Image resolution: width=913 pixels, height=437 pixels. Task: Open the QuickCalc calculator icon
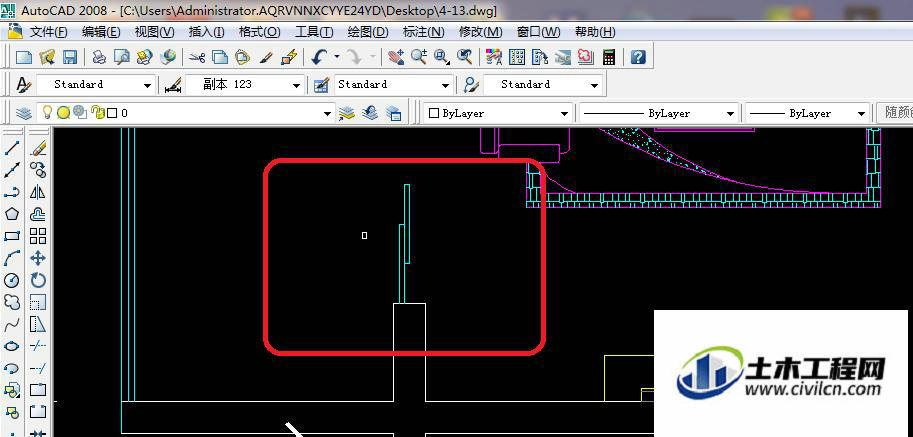coord(608,57)
